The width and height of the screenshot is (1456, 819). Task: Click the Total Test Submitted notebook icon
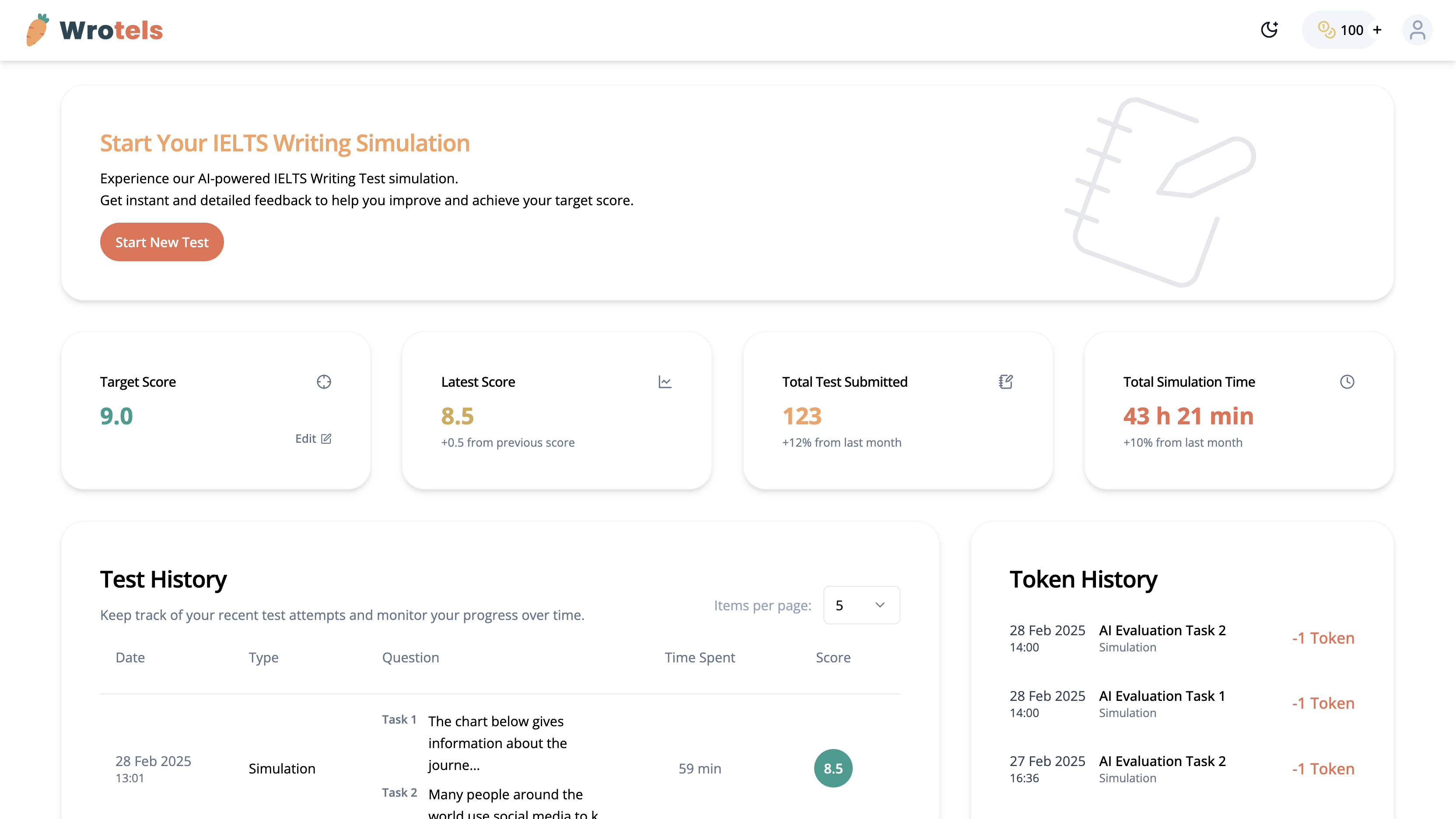pos(1005,382)
